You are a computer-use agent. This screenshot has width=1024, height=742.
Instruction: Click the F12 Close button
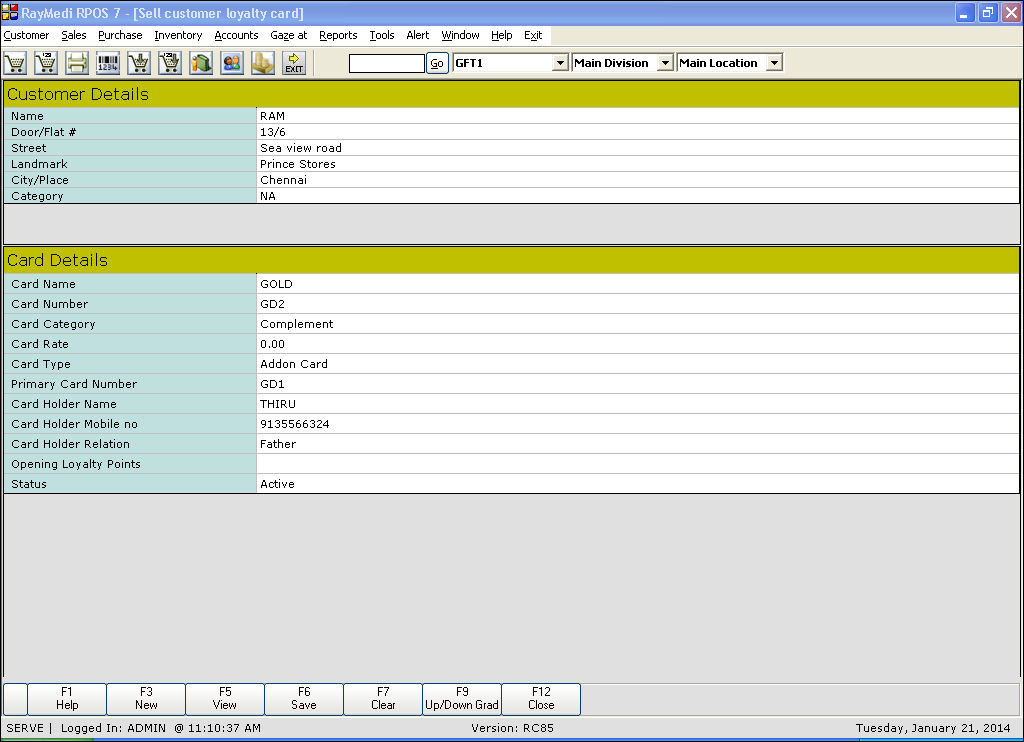pyautogui.click(x=541, y=698)
